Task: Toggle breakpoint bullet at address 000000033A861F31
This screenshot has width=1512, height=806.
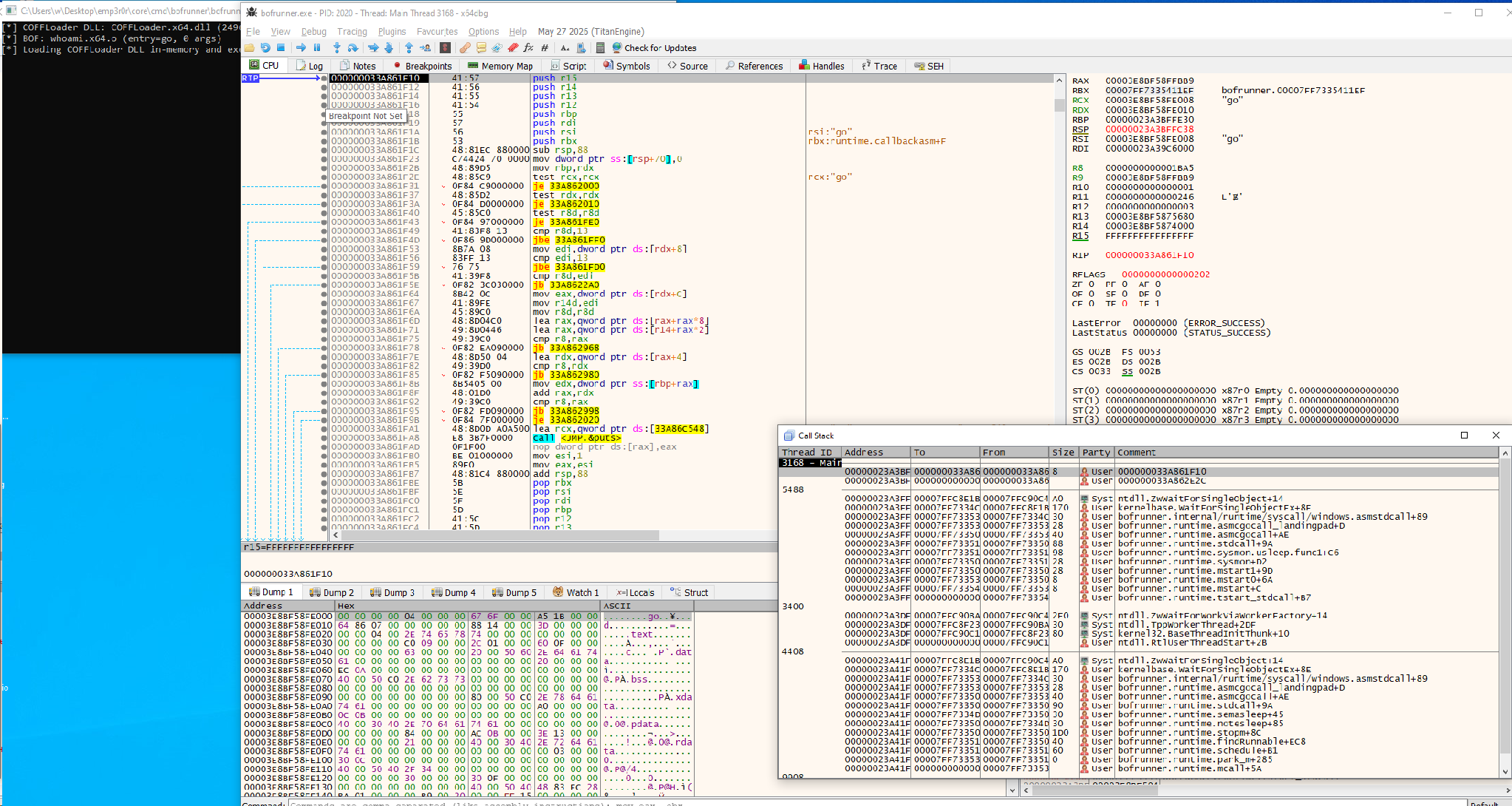Action: point(324,186)
